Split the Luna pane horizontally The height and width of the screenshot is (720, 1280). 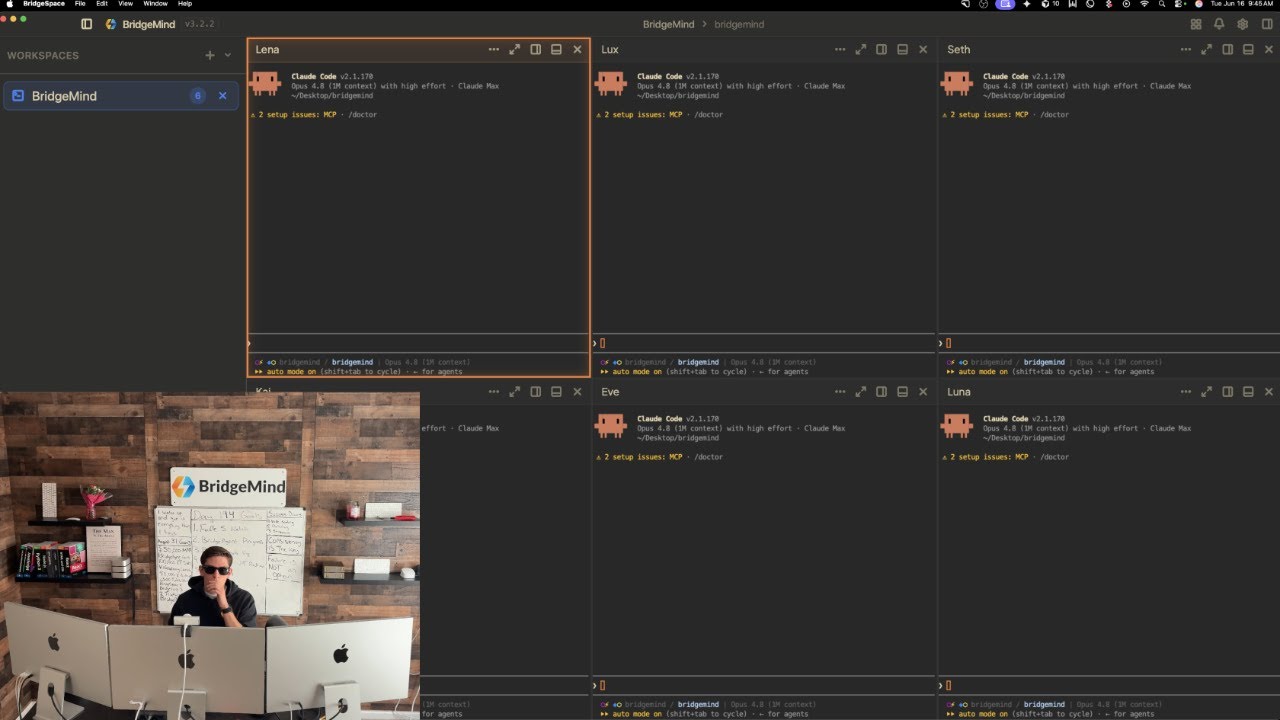(x=1248, y=392)
